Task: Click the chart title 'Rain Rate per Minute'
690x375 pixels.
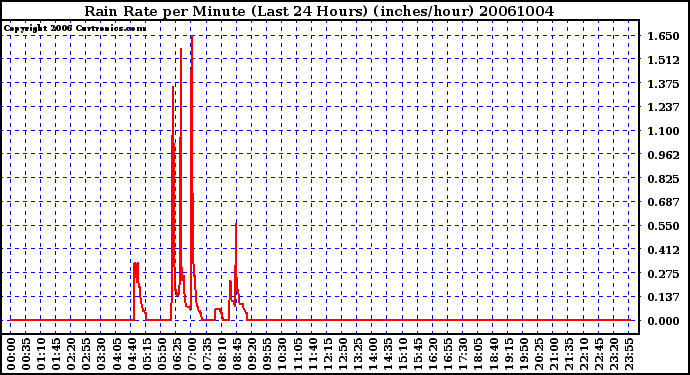Action: coord(165,11)
